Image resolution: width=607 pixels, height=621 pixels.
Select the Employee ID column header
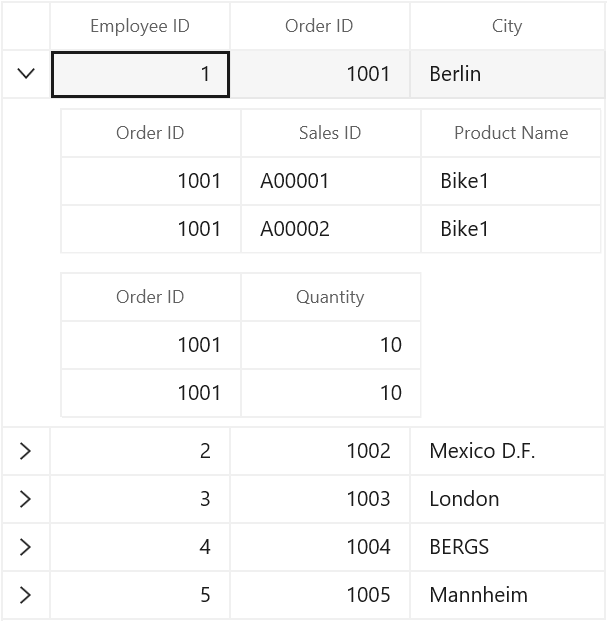(x=140, y=26)
